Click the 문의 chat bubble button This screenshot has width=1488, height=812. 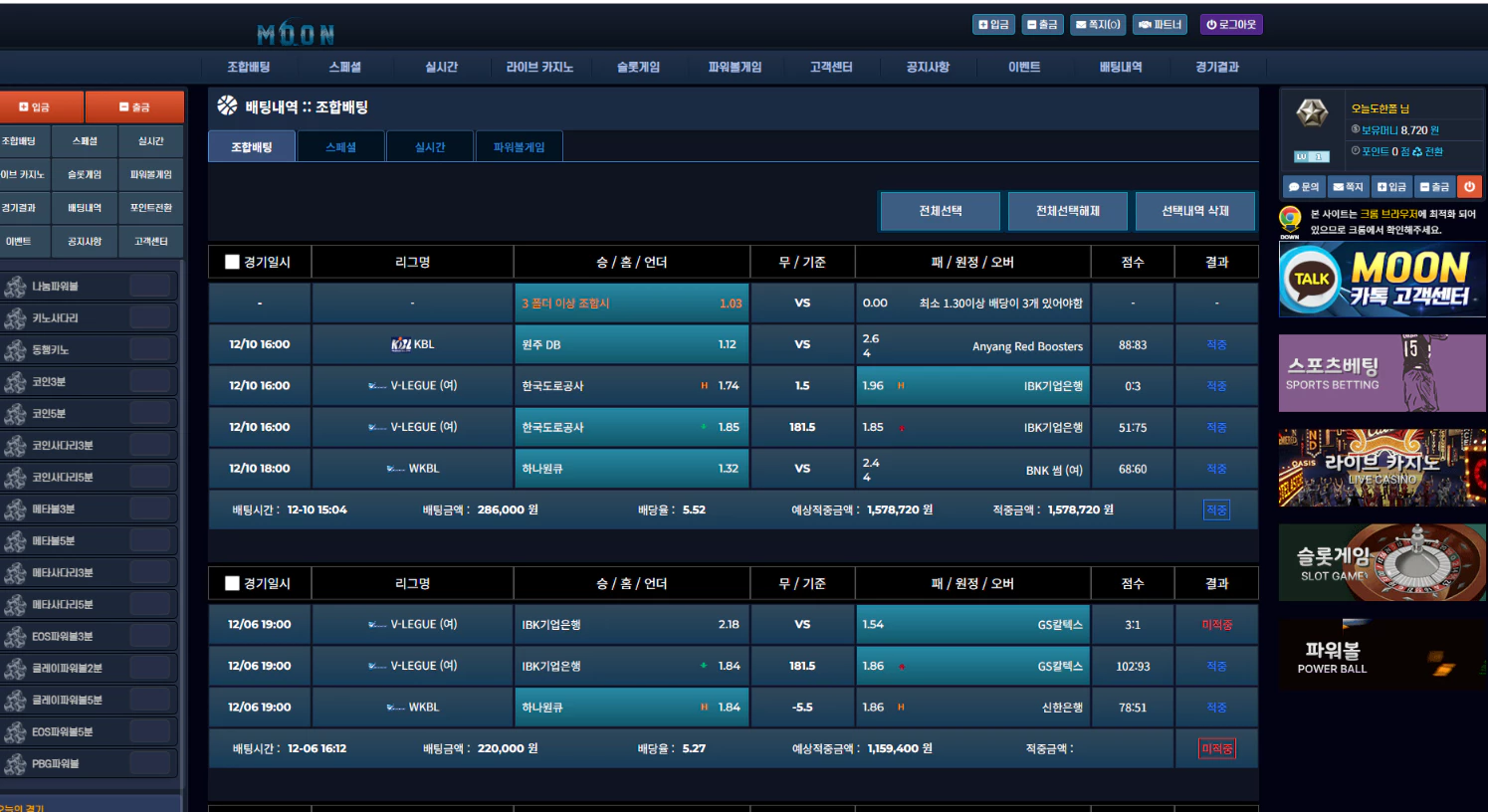coord(1304,186)
